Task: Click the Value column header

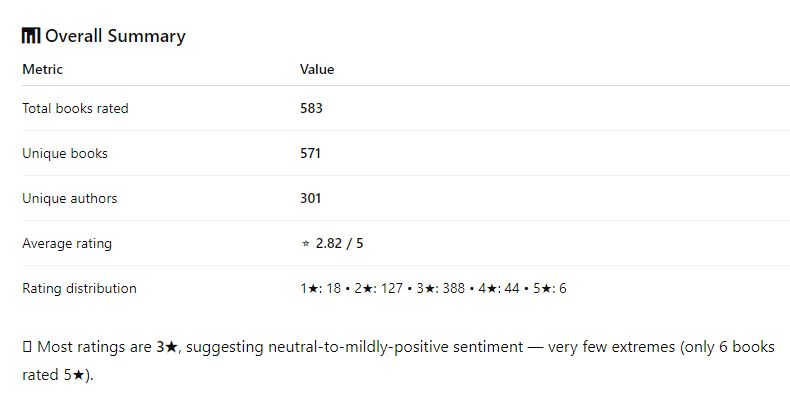Action: pyautogui.click(x=317, y=69)
